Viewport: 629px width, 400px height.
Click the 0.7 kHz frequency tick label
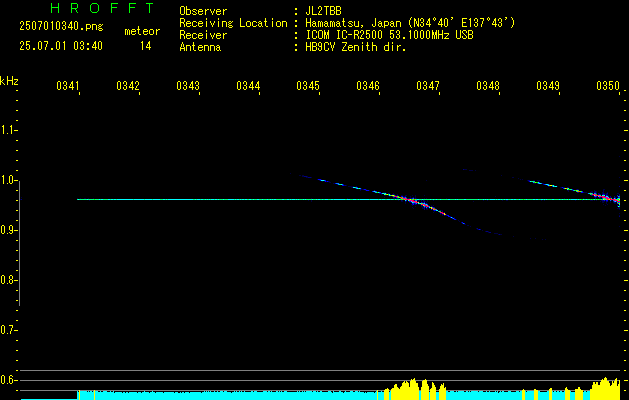click(x=8, y=330)
